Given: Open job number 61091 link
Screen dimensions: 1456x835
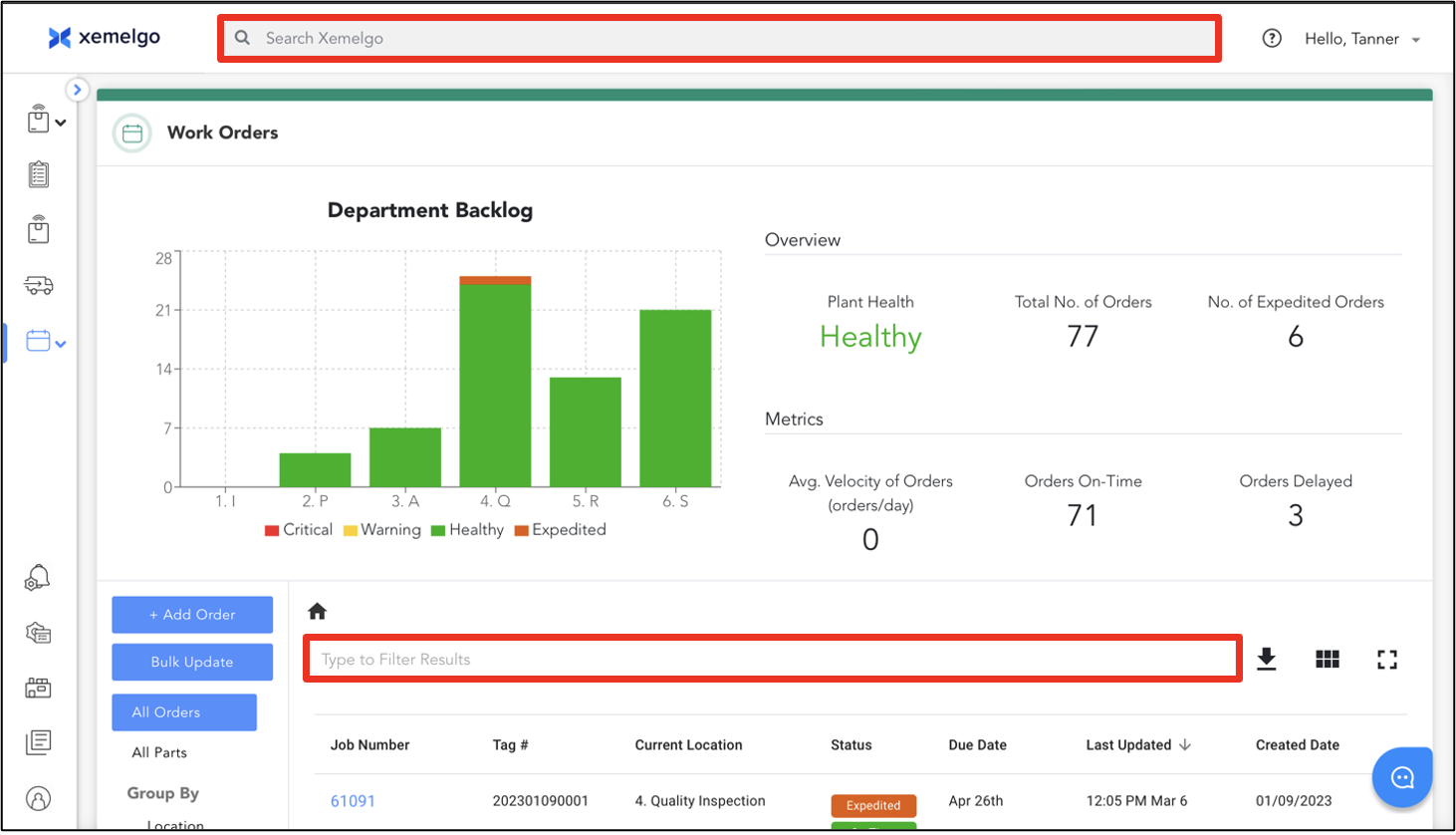Looking at the screenshot, I should [x=353, y=801].
